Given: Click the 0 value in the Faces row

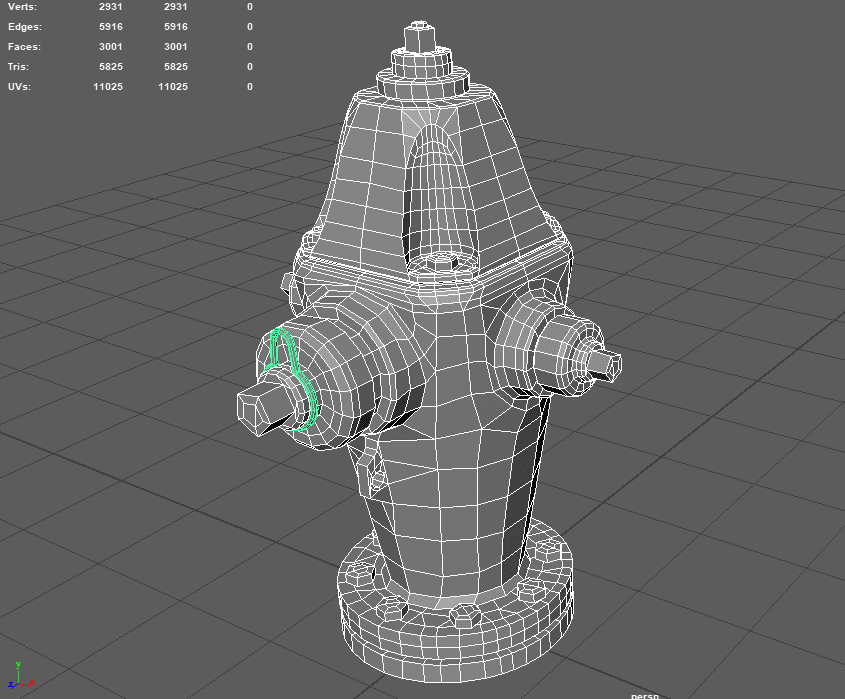Looking at the screenshot, I should click(x=250, y=47).
